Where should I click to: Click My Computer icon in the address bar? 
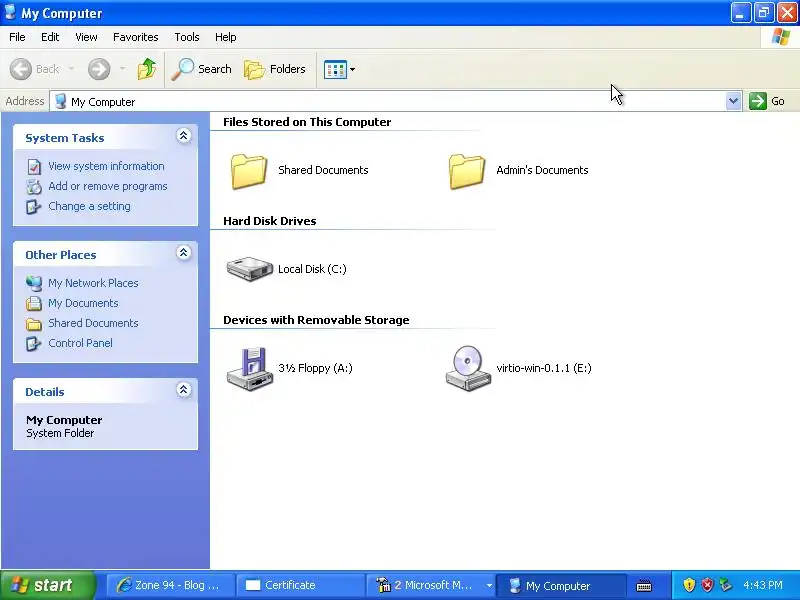click(60, 101)
